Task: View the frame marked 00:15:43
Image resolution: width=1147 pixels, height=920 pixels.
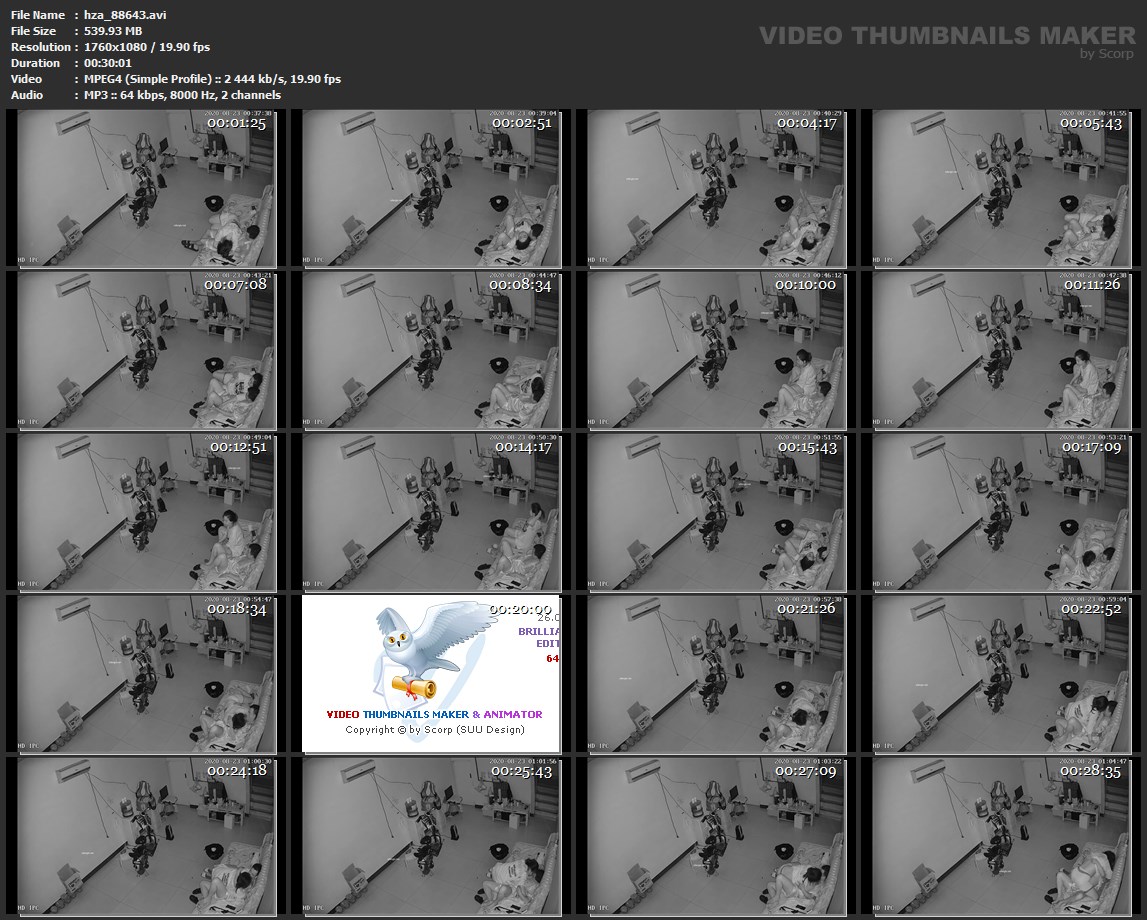Action: tap(716, 513)
